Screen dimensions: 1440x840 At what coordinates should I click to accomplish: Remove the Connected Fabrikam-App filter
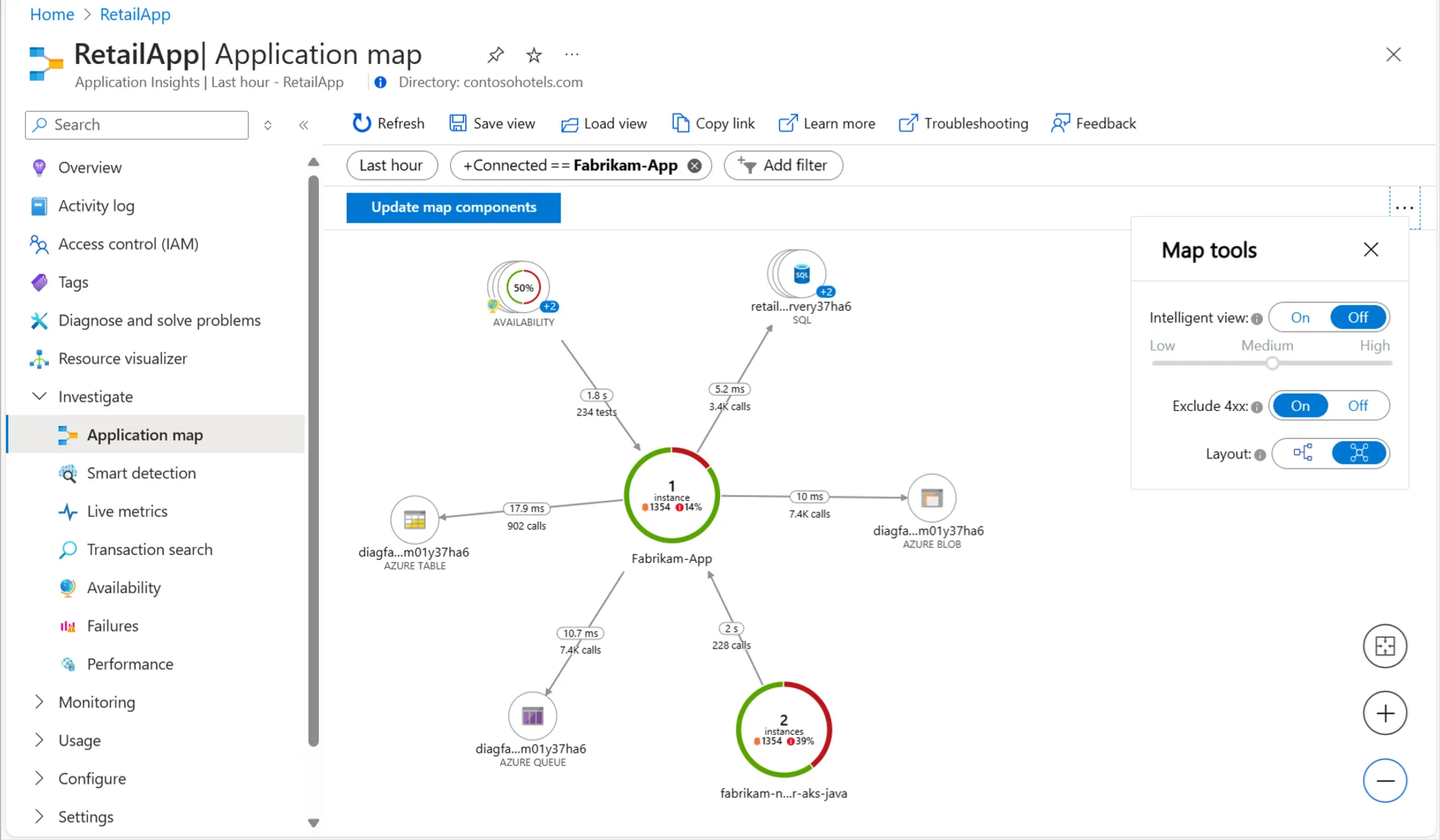coord(694,166)
